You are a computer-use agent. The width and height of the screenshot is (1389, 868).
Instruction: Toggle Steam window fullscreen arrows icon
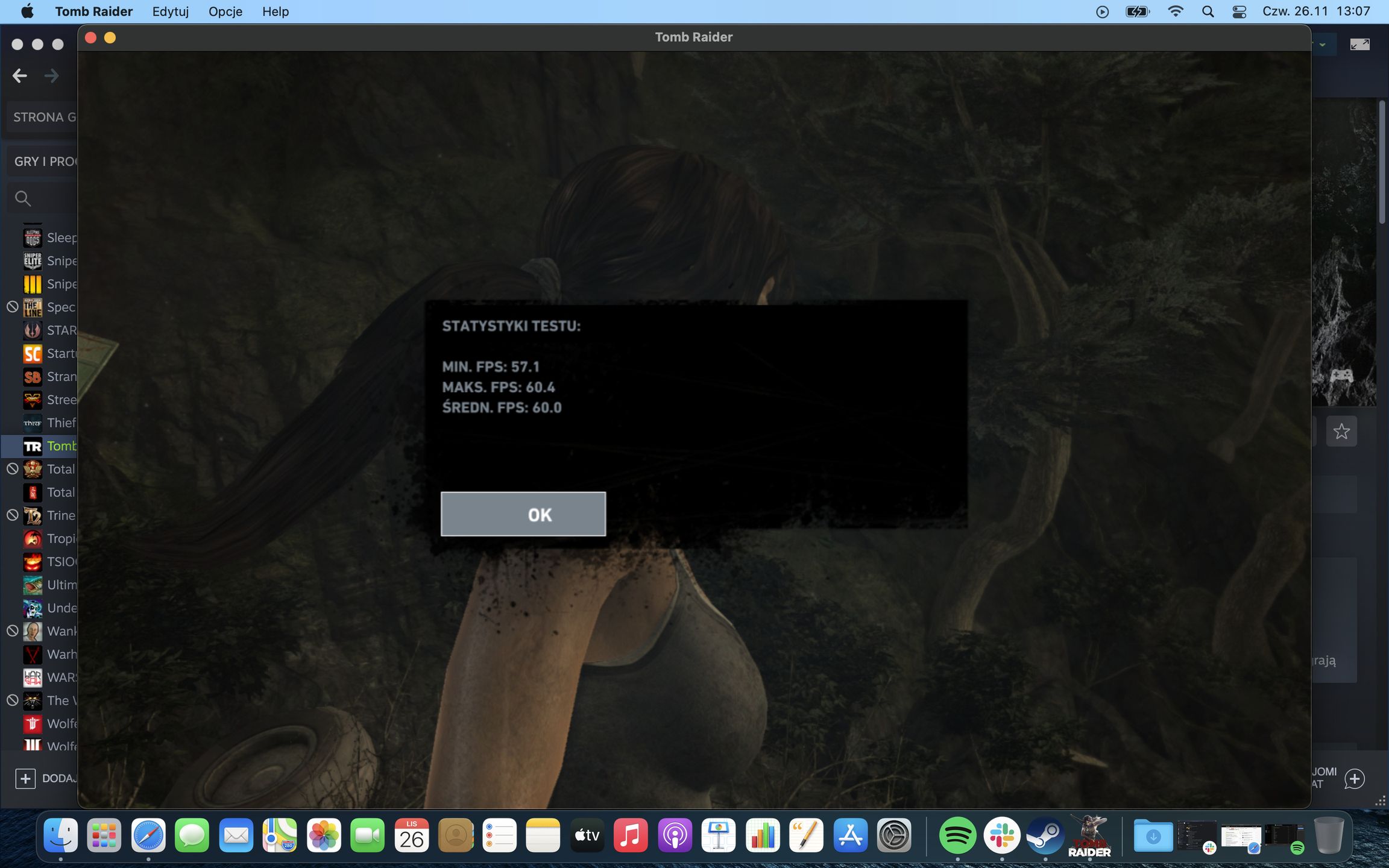(x=1359, y=45)
